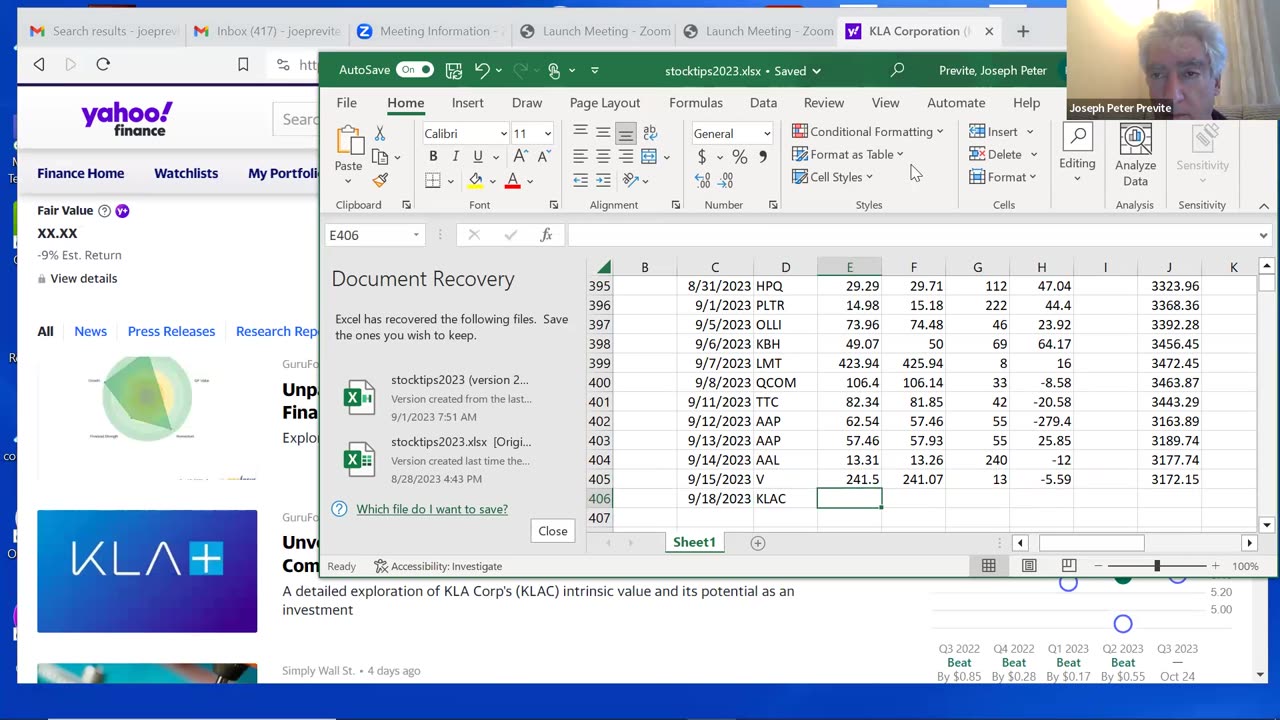Click the Middle Align icon
Viewport: 1280px width, 720px height.
603,132
